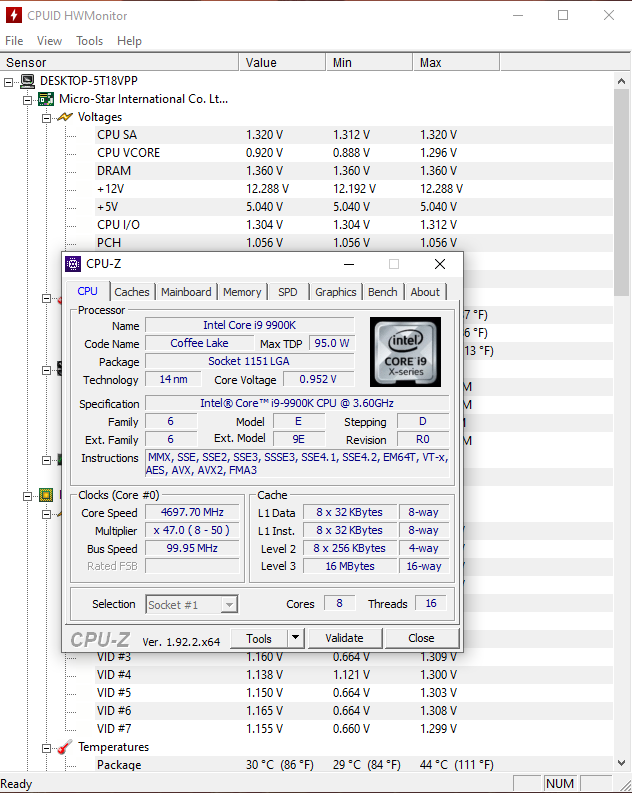Click the HWMonitor scrollbar up arrow
Image resolution: width=632 pixels, height=793 pixels.
(x=622, y=81)
